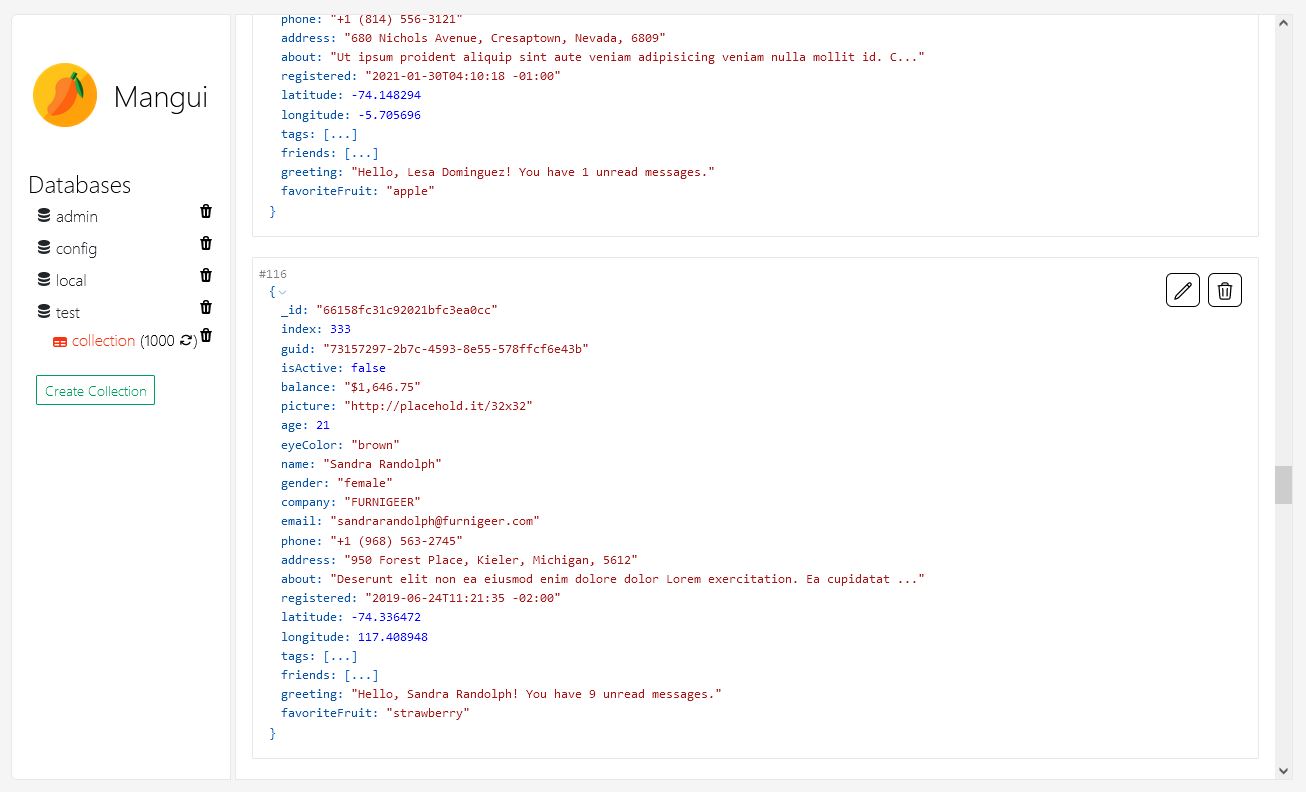Click the #116 document number
Screen dimensions: 1306x792
click(x=273, y=274)
